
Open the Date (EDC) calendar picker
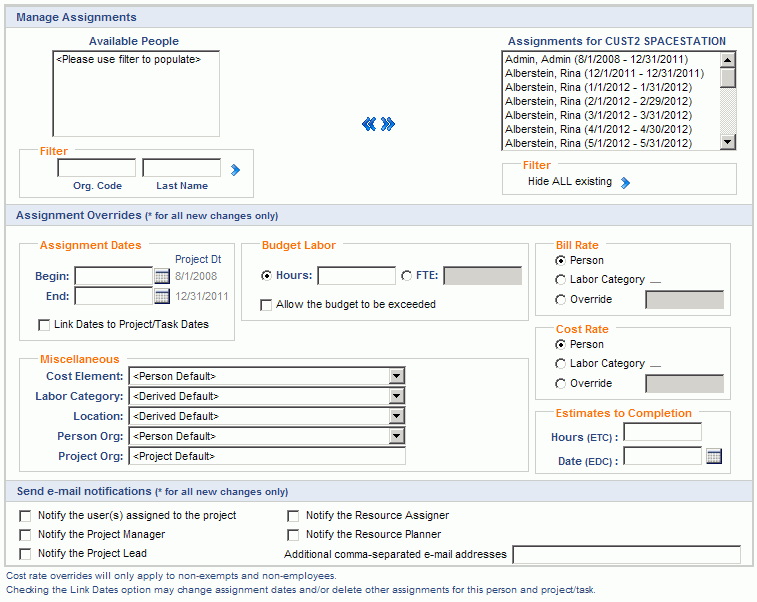point(714,456)
